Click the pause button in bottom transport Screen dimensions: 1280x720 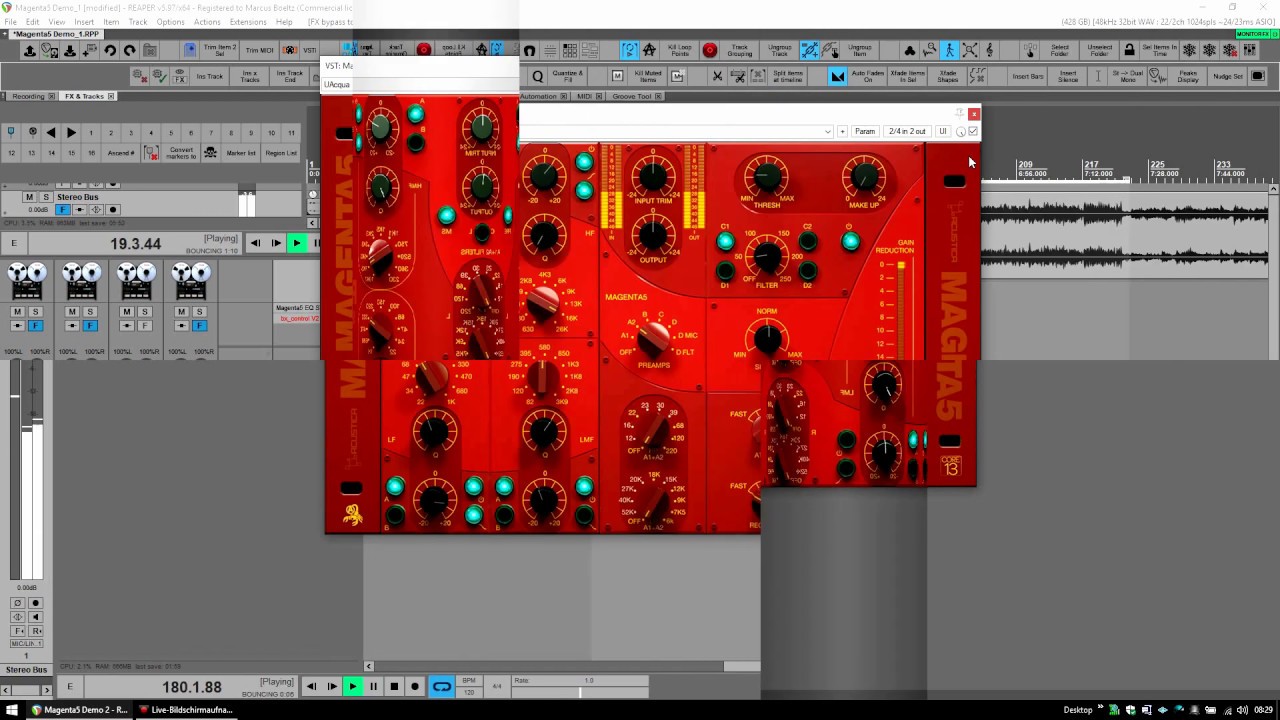(x=373, y=686)
